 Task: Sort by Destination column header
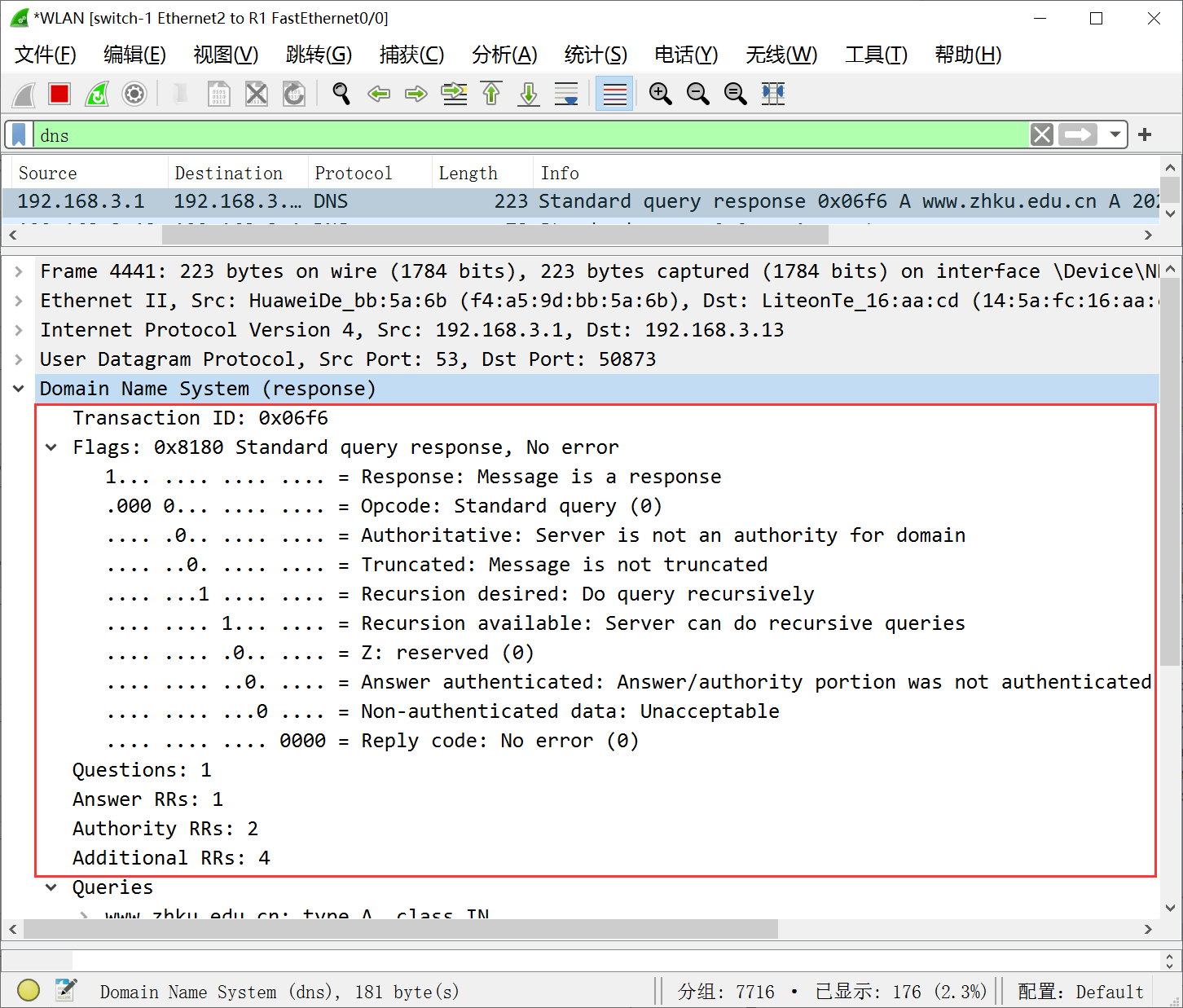(238, 173)
